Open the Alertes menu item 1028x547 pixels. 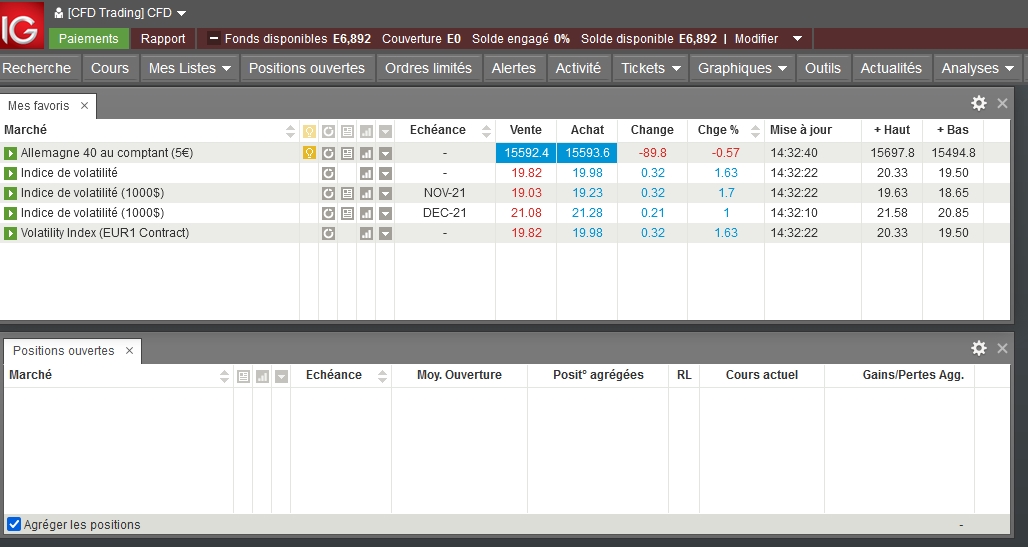[x=514, y=68]
